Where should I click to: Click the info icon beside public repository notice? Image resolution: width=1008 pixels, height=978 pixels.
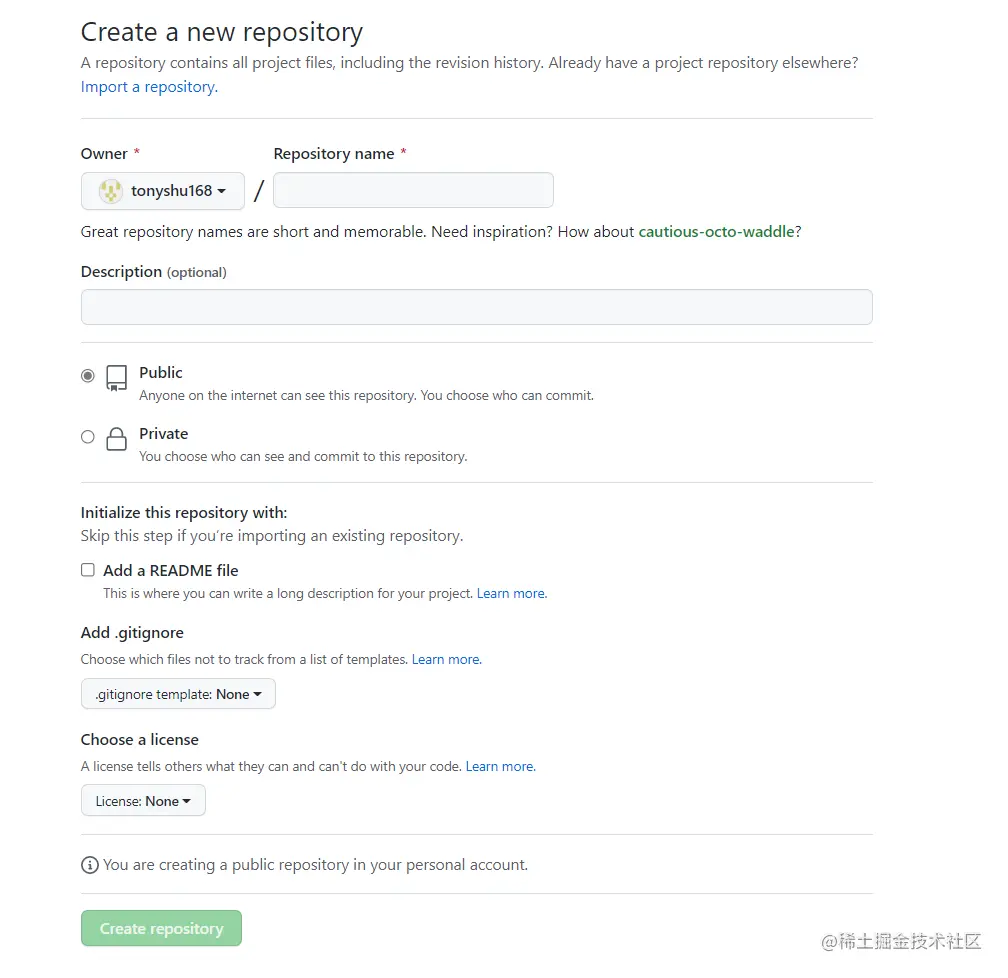pos(90,865)
